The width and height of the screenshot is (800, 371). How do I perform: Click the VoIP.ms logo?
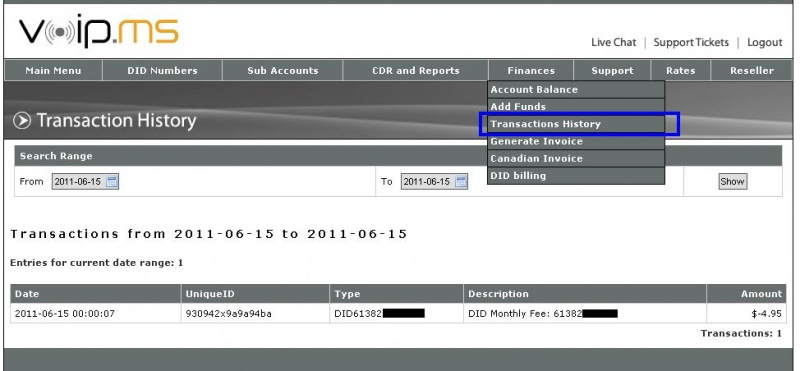point(98,31)
